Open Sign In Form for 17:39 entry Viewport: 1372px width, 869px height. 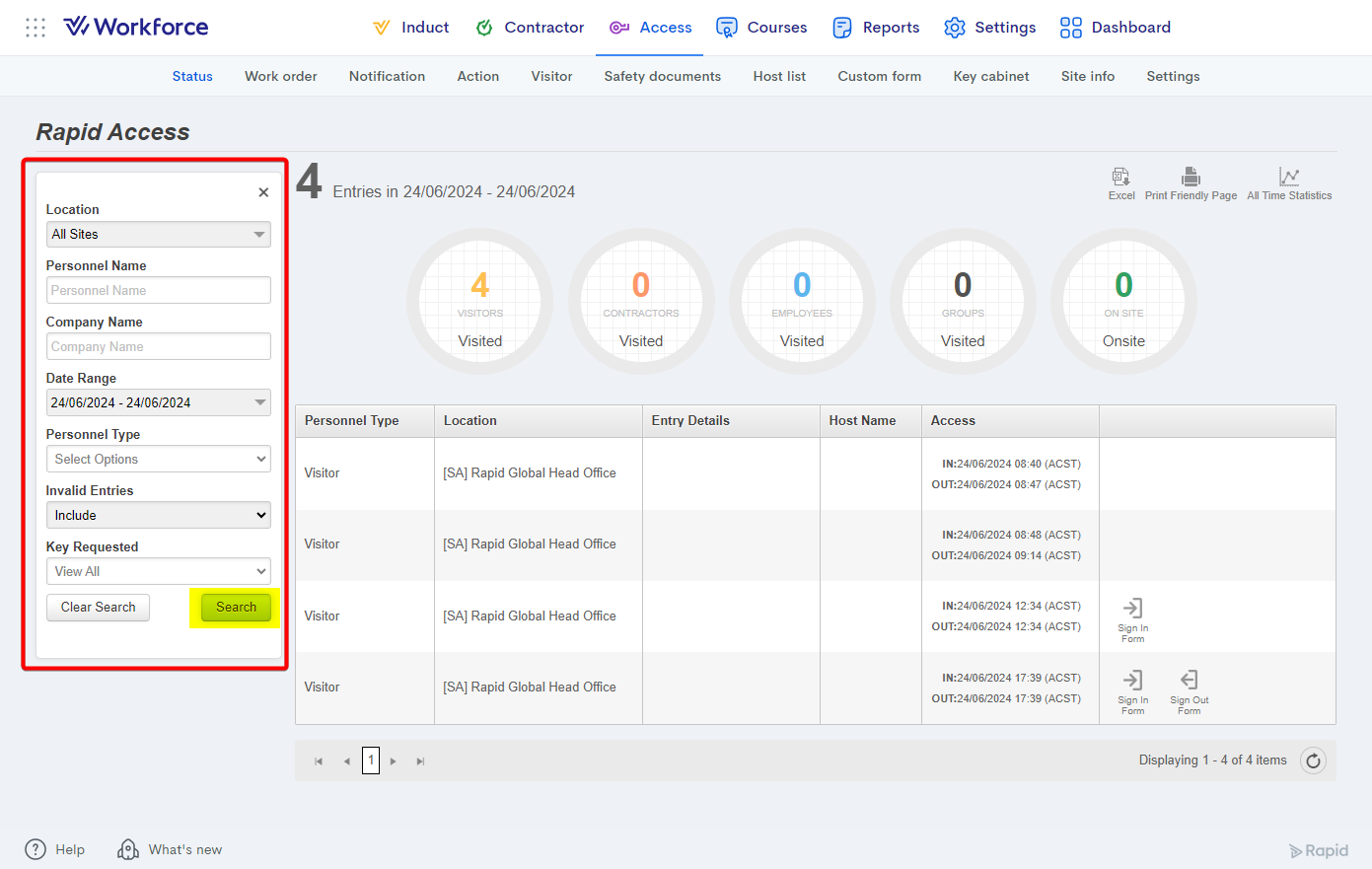1132,691
